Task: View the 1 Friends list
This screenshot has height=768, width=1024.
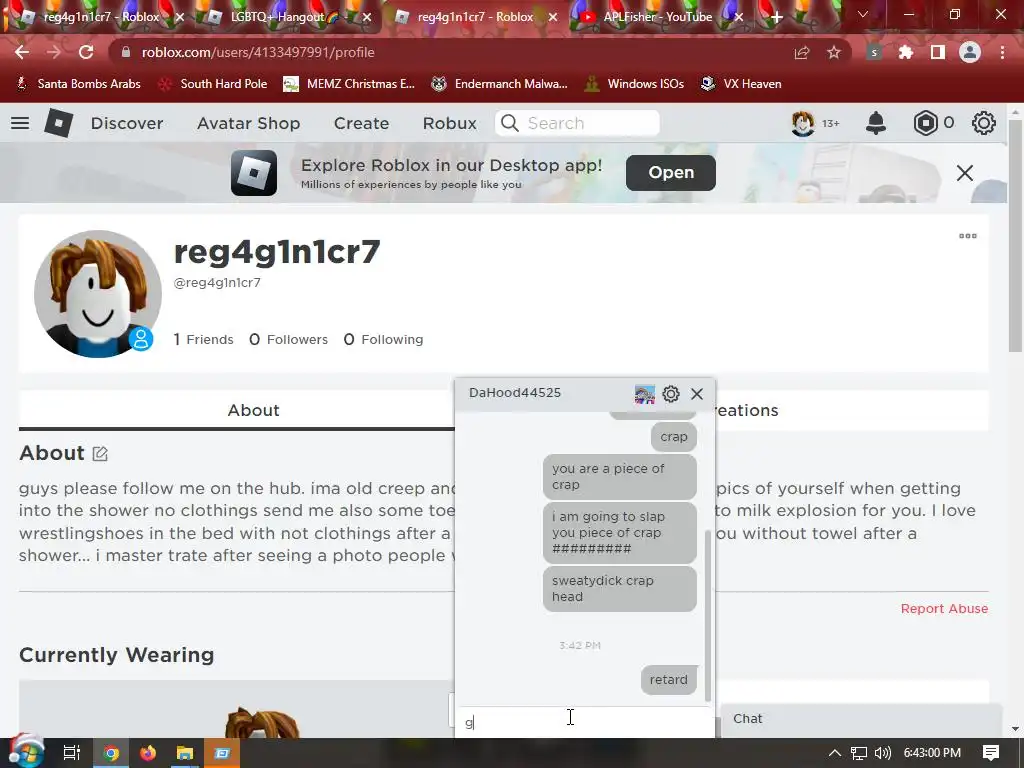Action: [x=203, y=340]
